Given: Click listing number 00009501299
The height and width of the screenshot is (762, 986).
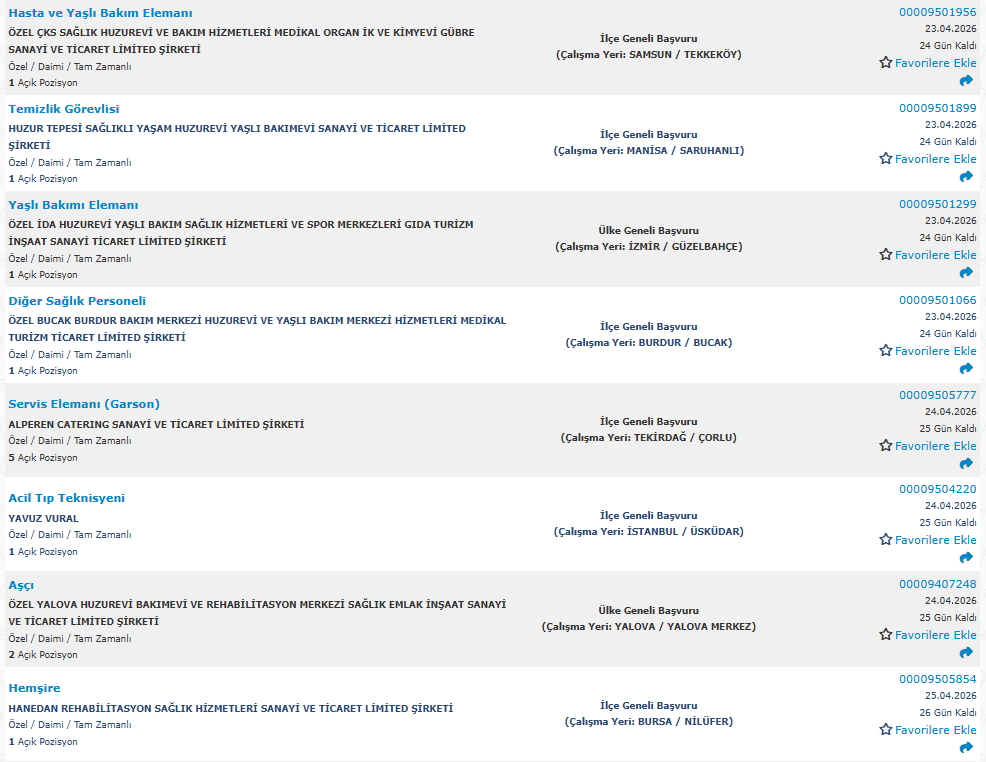Looking at the screenshot, I should click(937, 204).
